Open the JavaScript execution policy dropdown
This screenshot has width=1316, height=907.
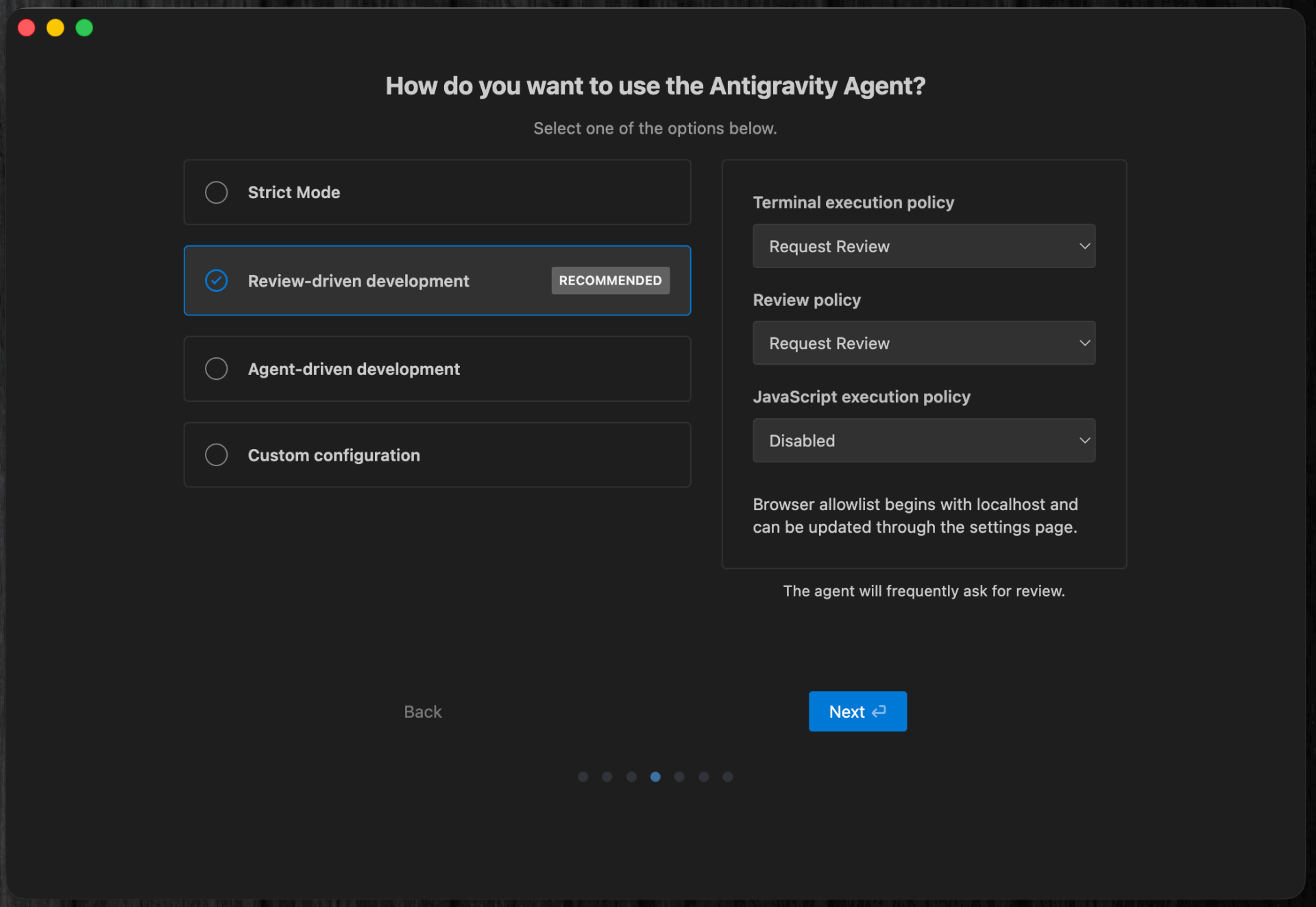point(923,441)
